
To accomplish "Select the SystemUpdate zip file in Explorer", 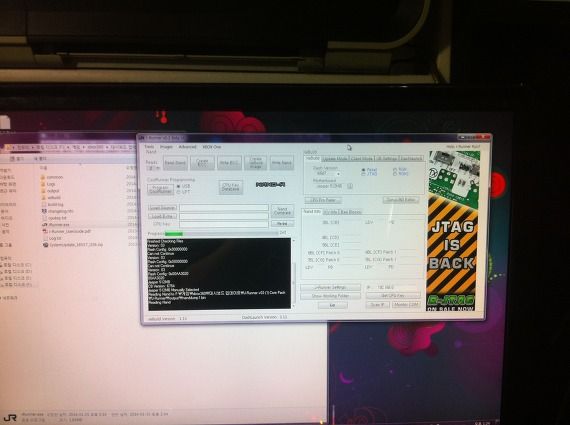I will click(x=73, y=245).
